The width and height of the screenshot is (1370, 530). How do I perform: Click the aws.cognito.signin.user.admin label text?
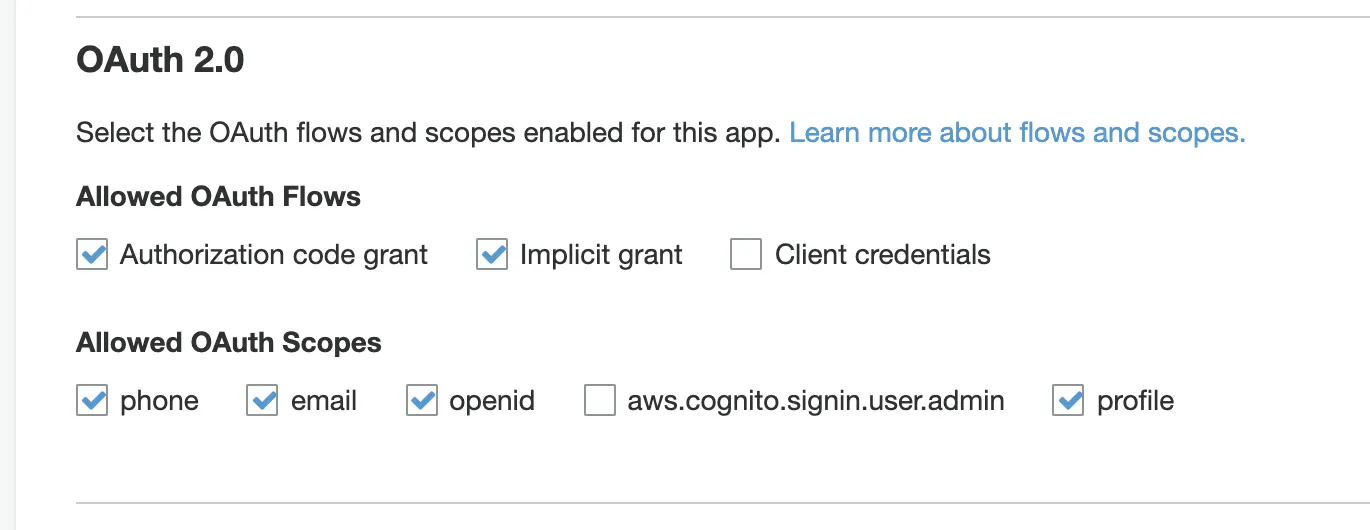[x=816, y=401]
